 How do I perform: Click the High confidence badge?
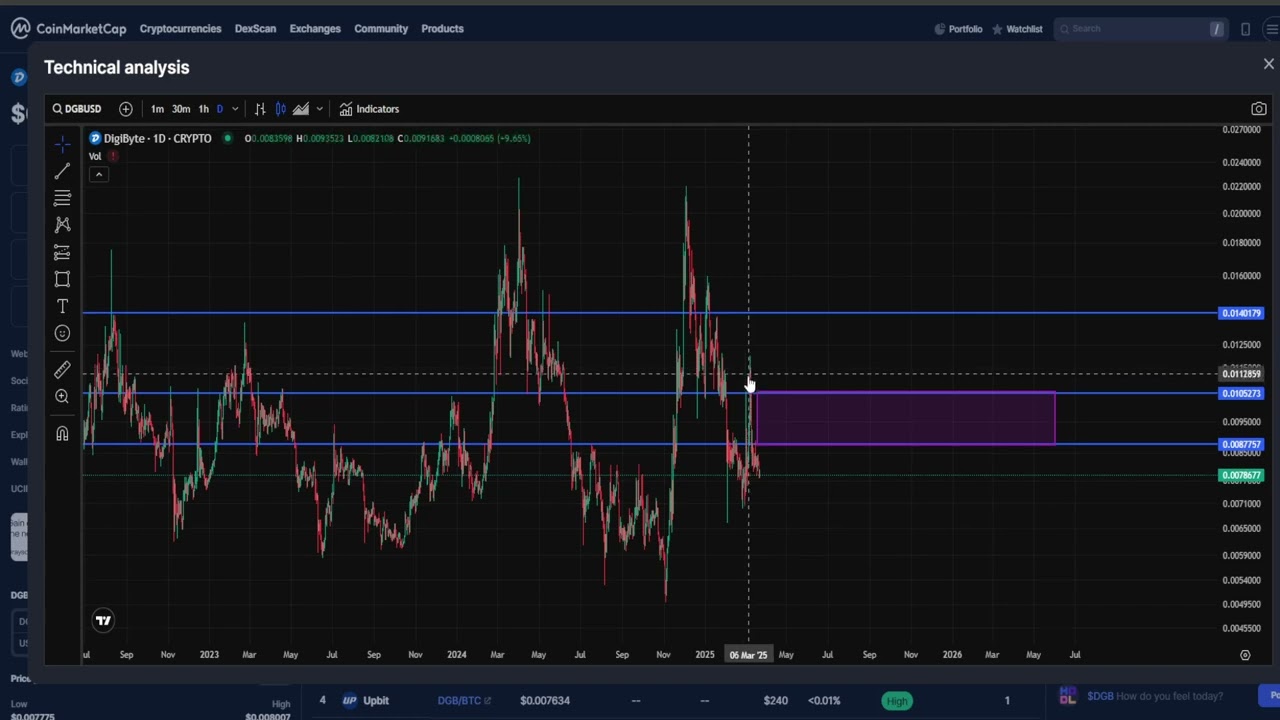897,701
